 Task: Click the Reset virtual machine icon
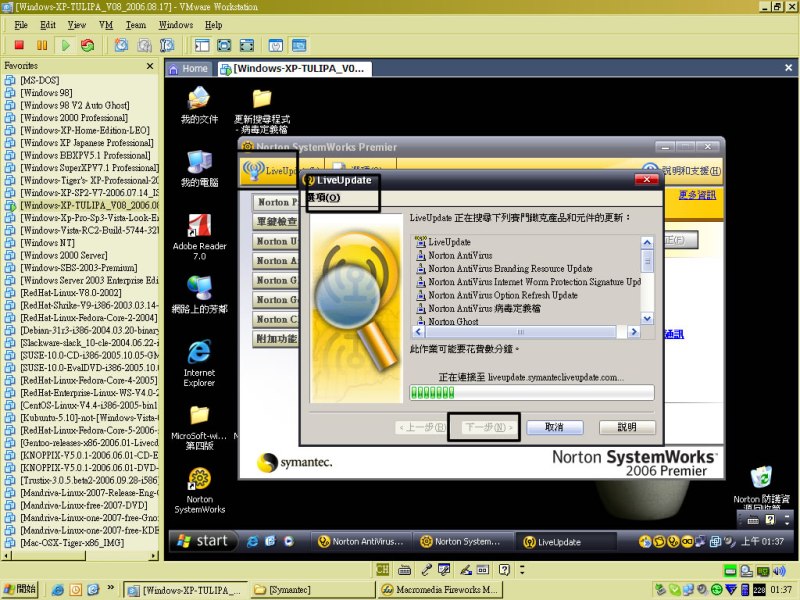88,45
